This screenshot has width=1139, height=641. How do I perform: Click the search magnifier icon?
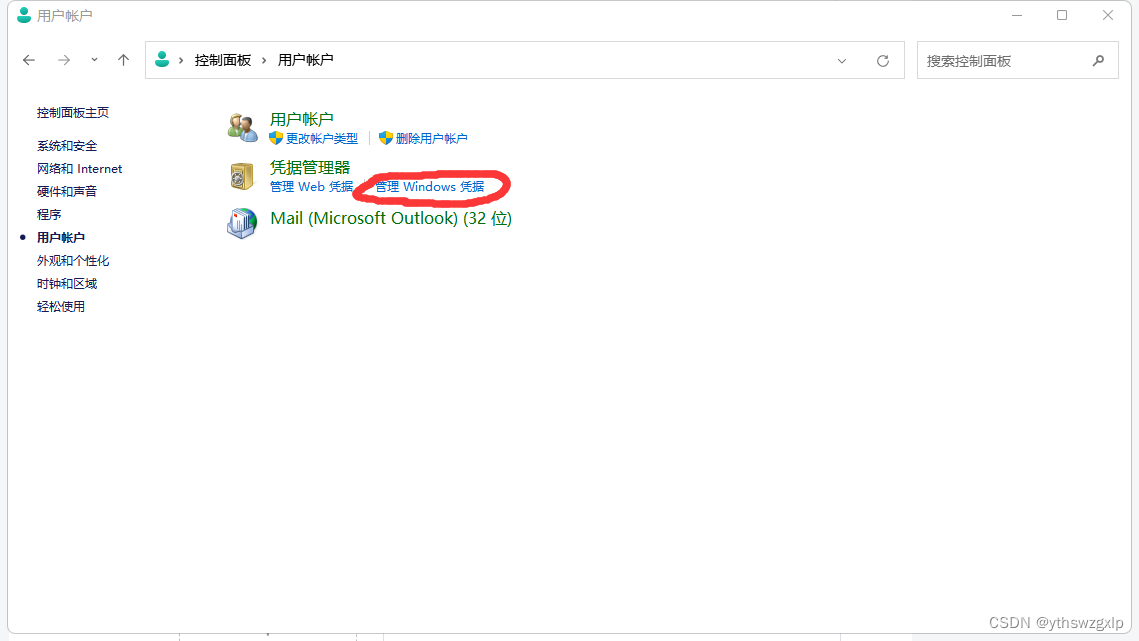[1098, 61]
